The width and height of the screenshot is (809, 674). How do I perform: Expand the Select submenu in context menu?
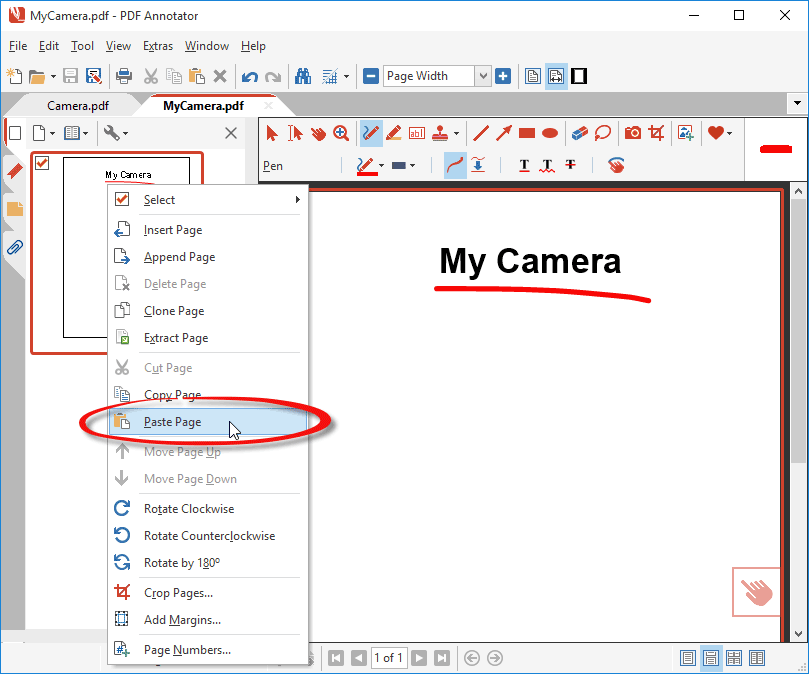(296, 199)
